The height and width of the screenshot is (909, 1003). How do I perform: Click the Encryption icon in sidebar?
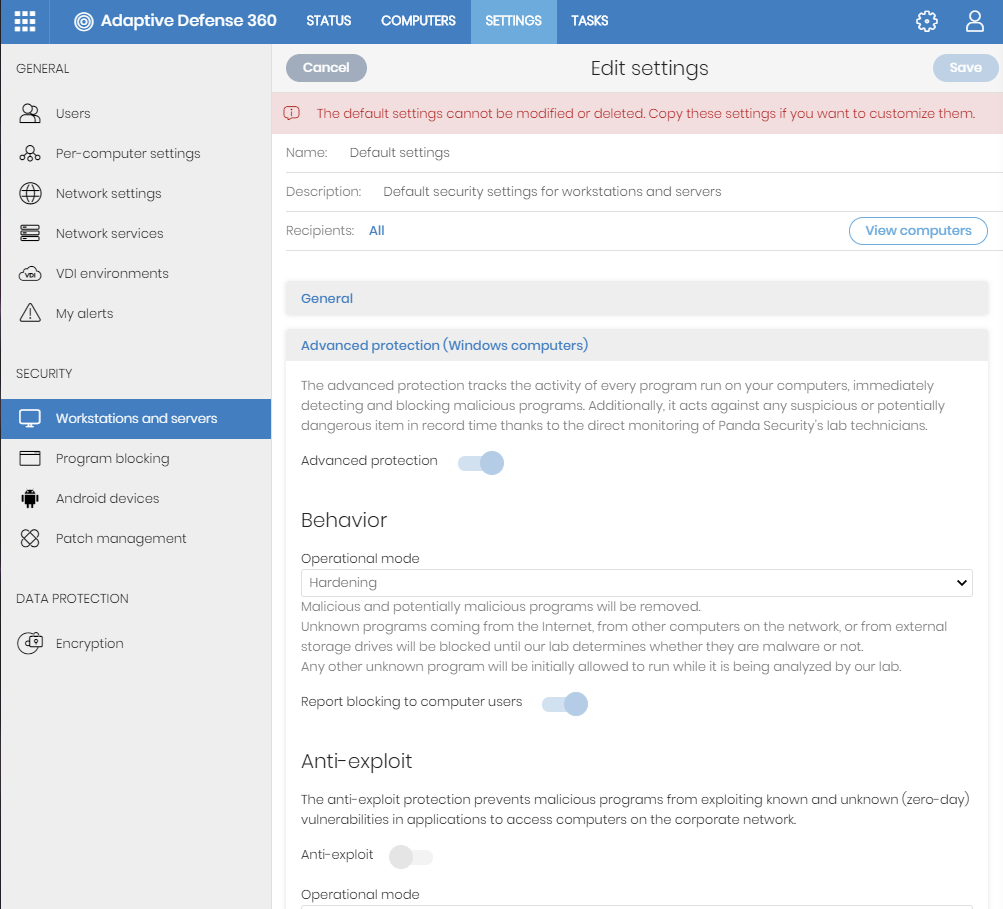coord(30,643)
